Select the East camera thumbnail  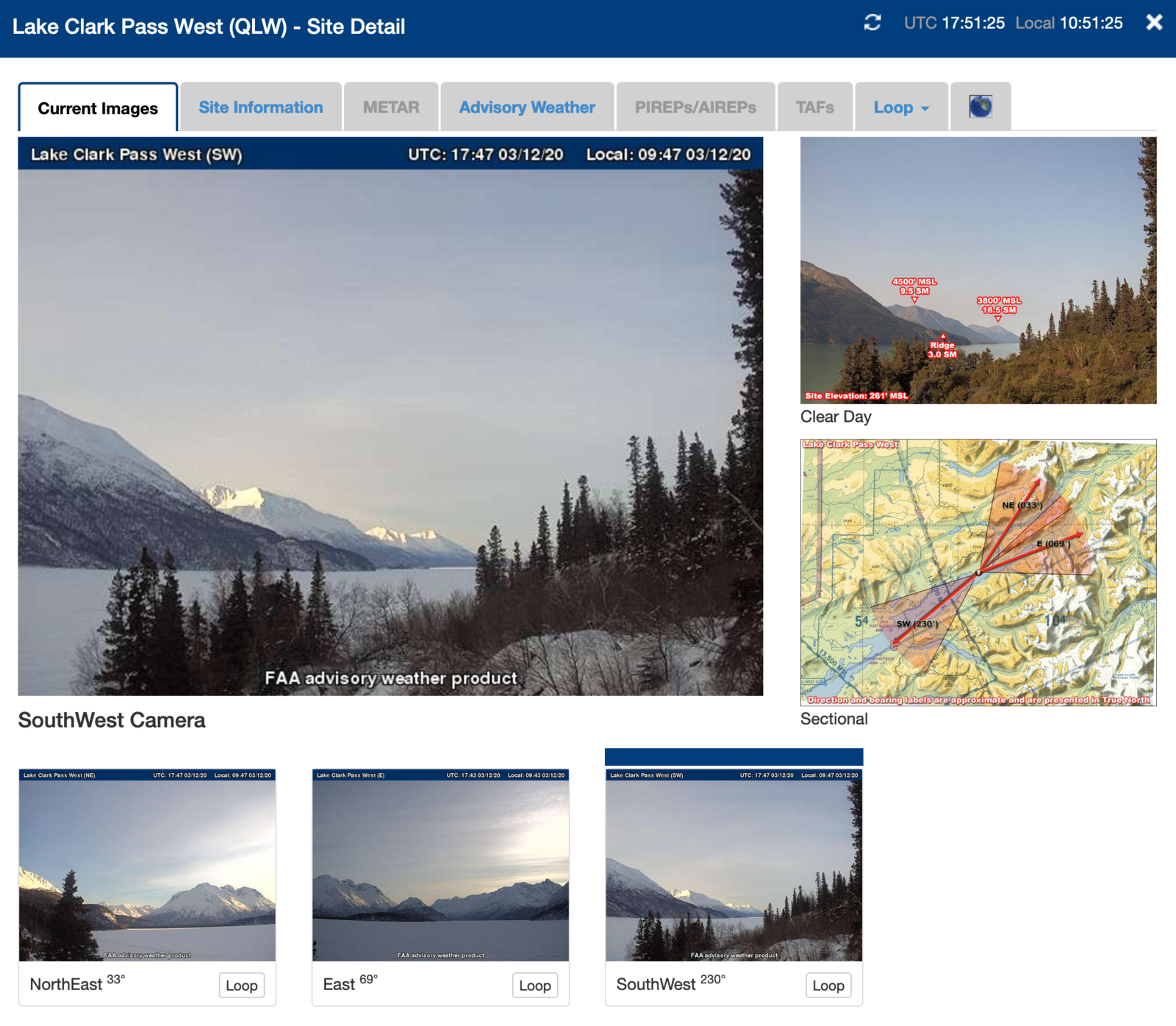pos(440,867)
